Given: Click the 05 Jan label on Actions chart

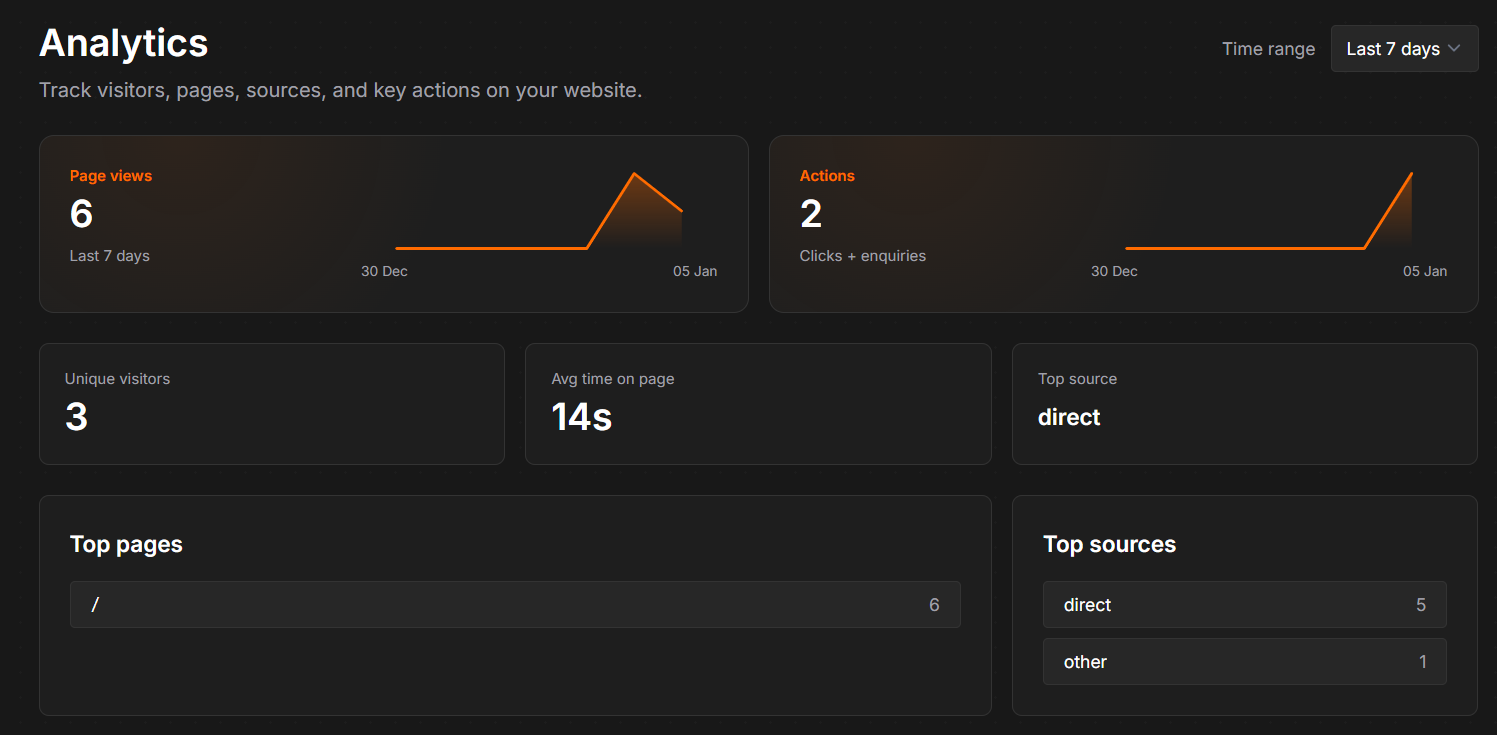Looking at the screenshot, I should [1424, 270].
